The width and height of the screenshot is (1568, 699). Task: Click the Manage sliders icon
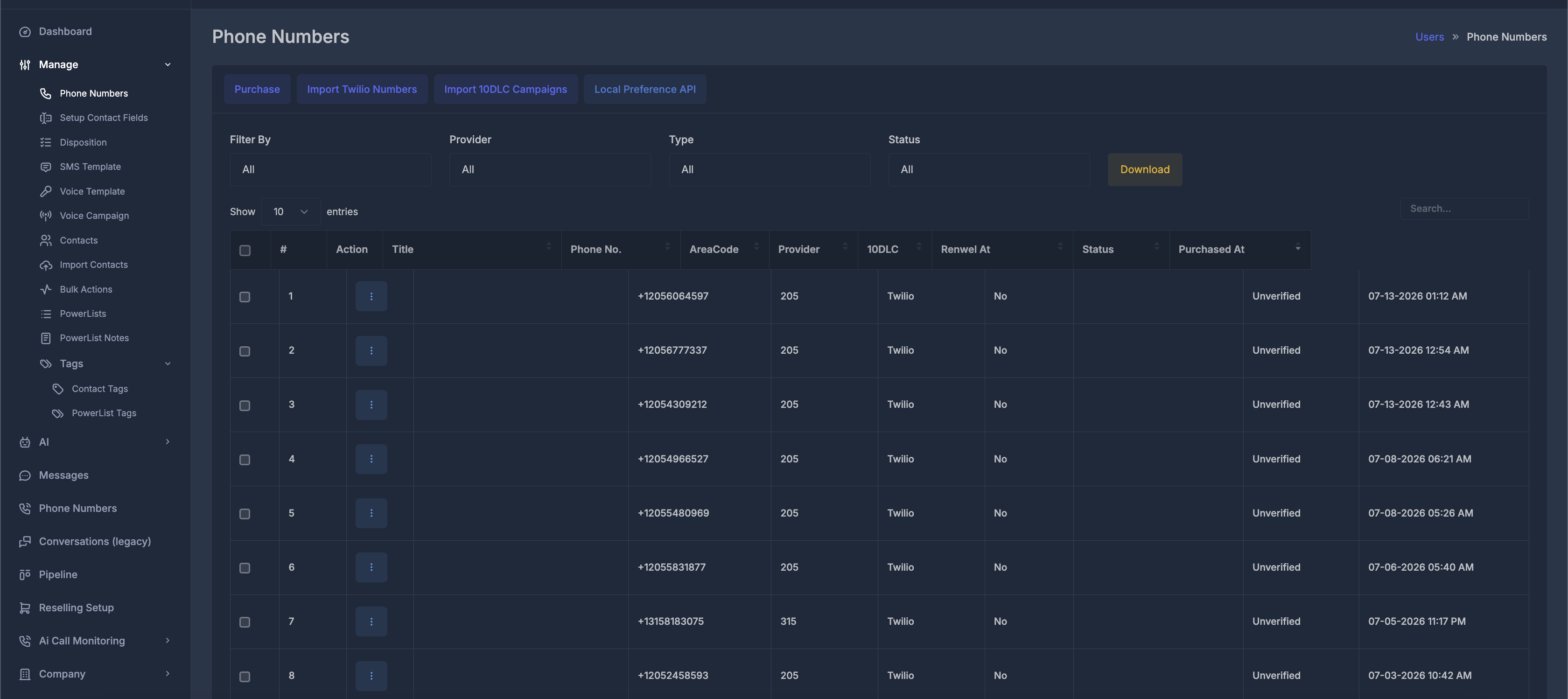(25, 64)
